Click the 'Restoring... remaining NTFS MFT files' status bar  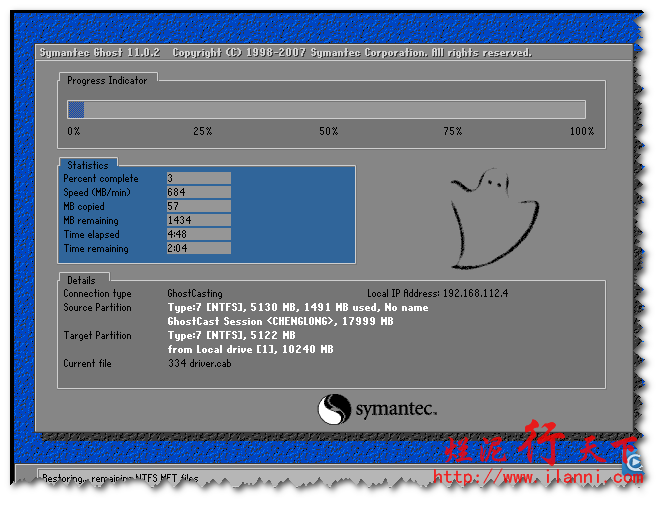[120, 478]
